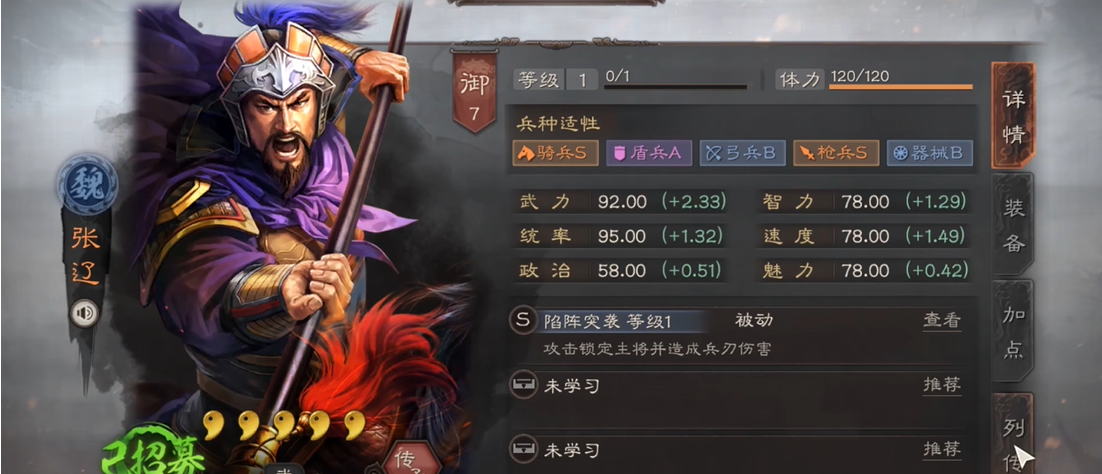This screenshot has height=474, width=1102.
Task: Click the 传 hexagon badge on portrait
Action: click(411, 459)
